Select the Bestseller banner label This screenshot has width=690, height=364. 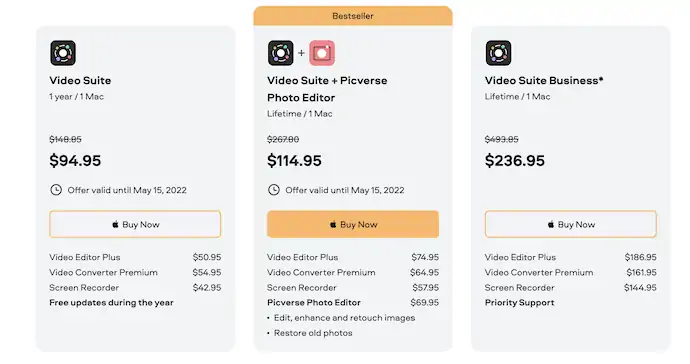[x=353, y=16]
